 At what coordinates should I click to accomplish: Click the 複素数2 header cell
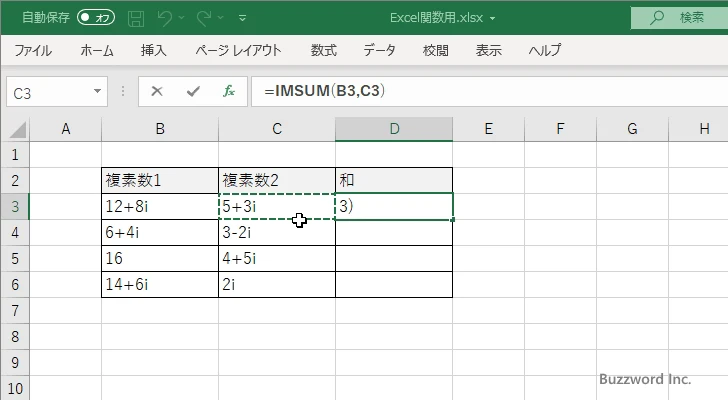point(277,181)
